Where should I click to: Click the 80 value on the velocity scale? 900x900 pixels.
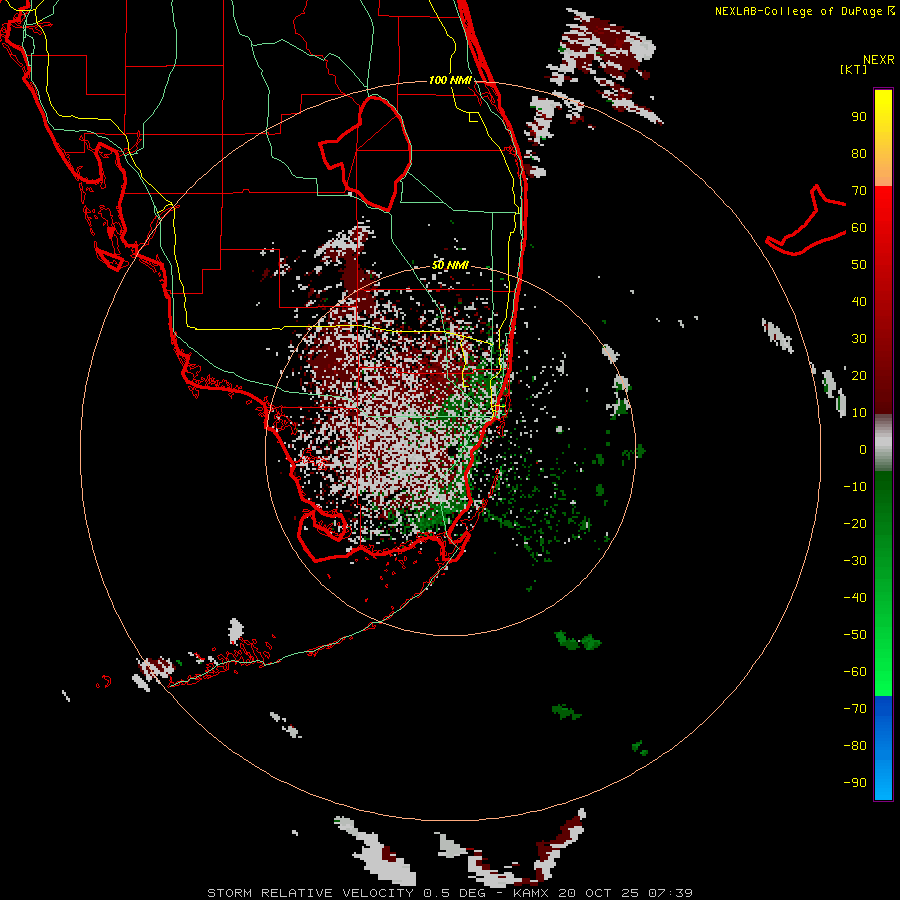click(x=859, y=153)
